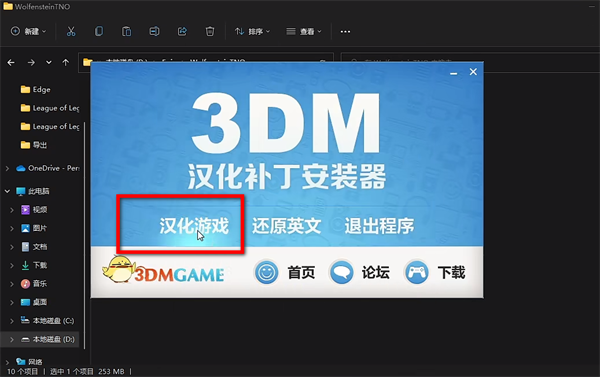Open the 论坛 speech bubble icon
This screenshot has height=377, width=600.
341,273
